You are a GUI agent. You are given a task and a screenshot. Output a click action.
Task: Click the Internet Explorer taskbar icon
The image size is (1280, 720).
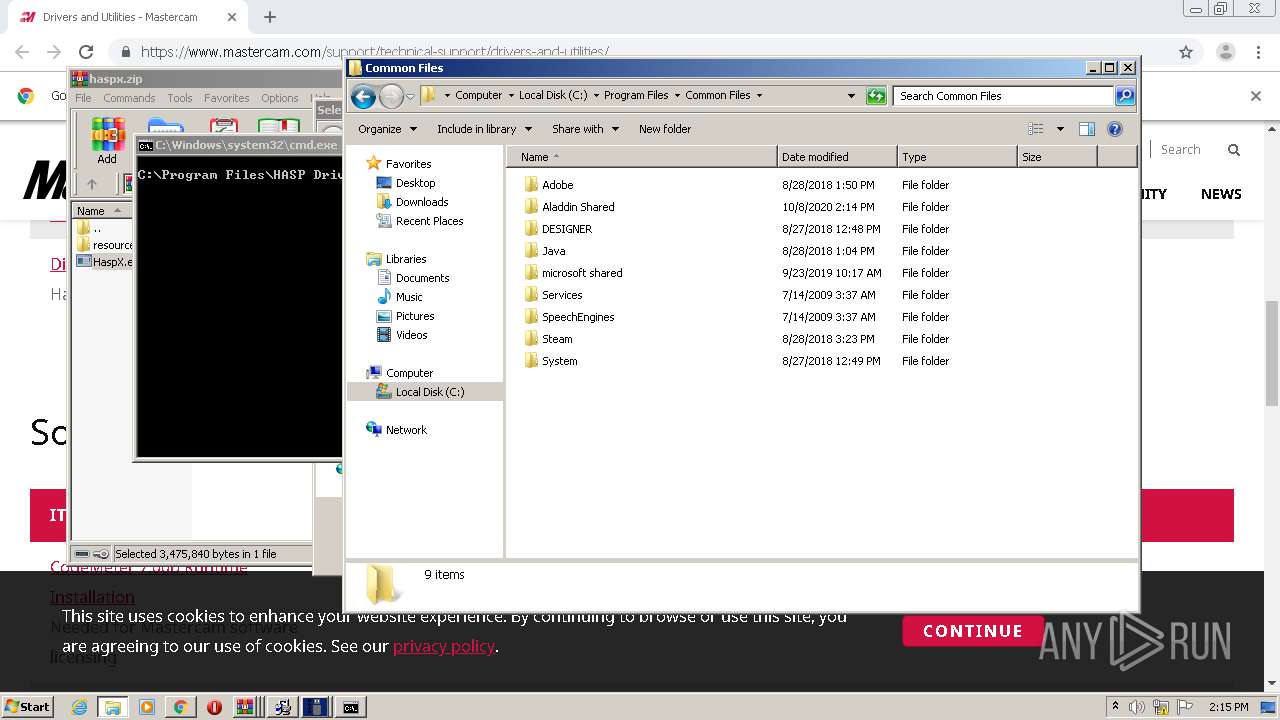[x=79, y=707]
